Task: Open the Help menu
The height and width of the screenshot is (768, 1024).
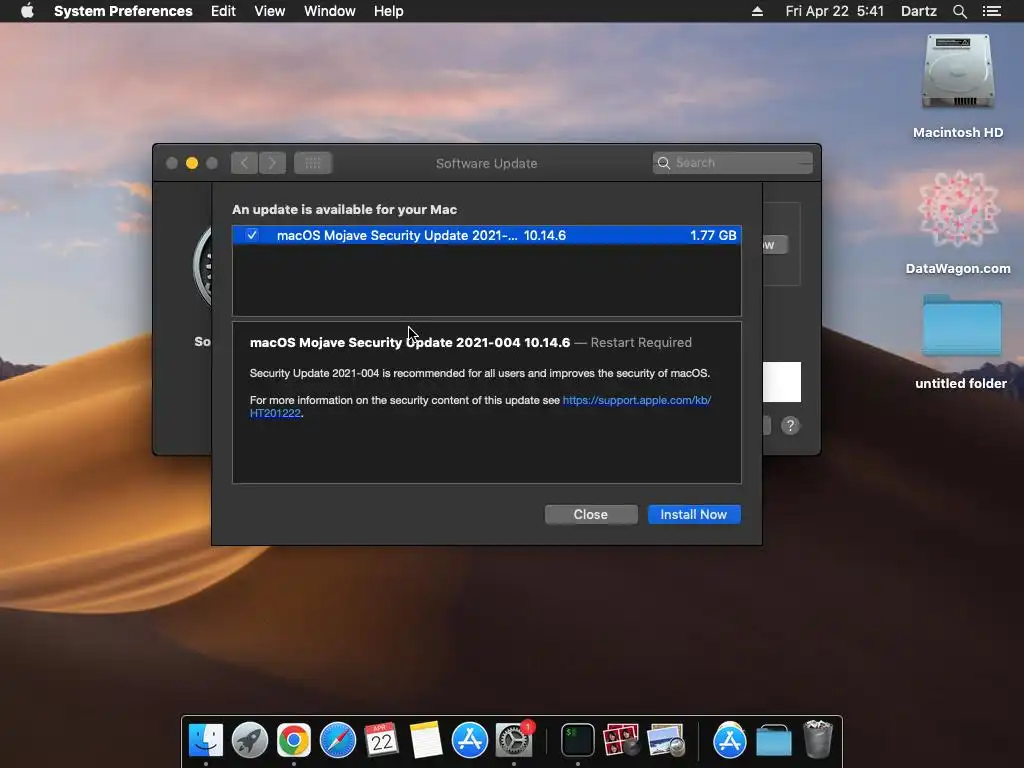Action: [x=389, y=11]
